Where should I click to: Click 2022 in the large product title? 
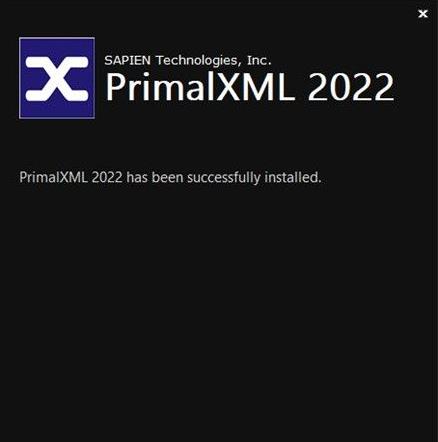(351, 87)
